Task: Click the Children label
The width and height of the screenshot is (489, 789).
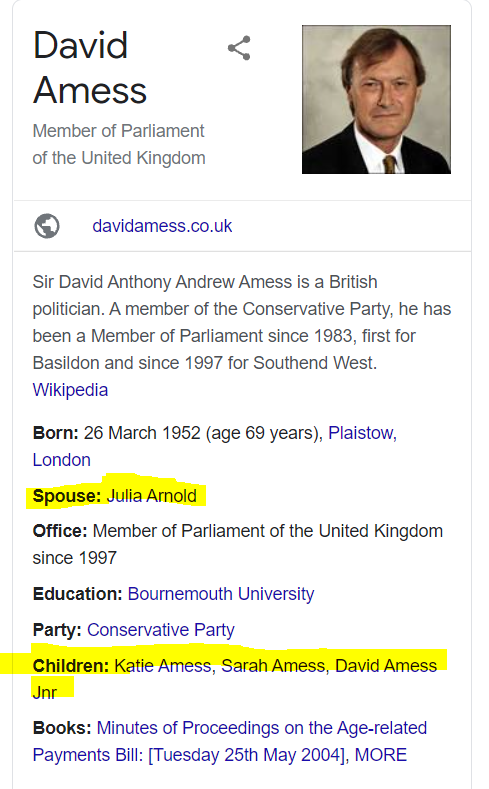Action: [x=71, y=666]
